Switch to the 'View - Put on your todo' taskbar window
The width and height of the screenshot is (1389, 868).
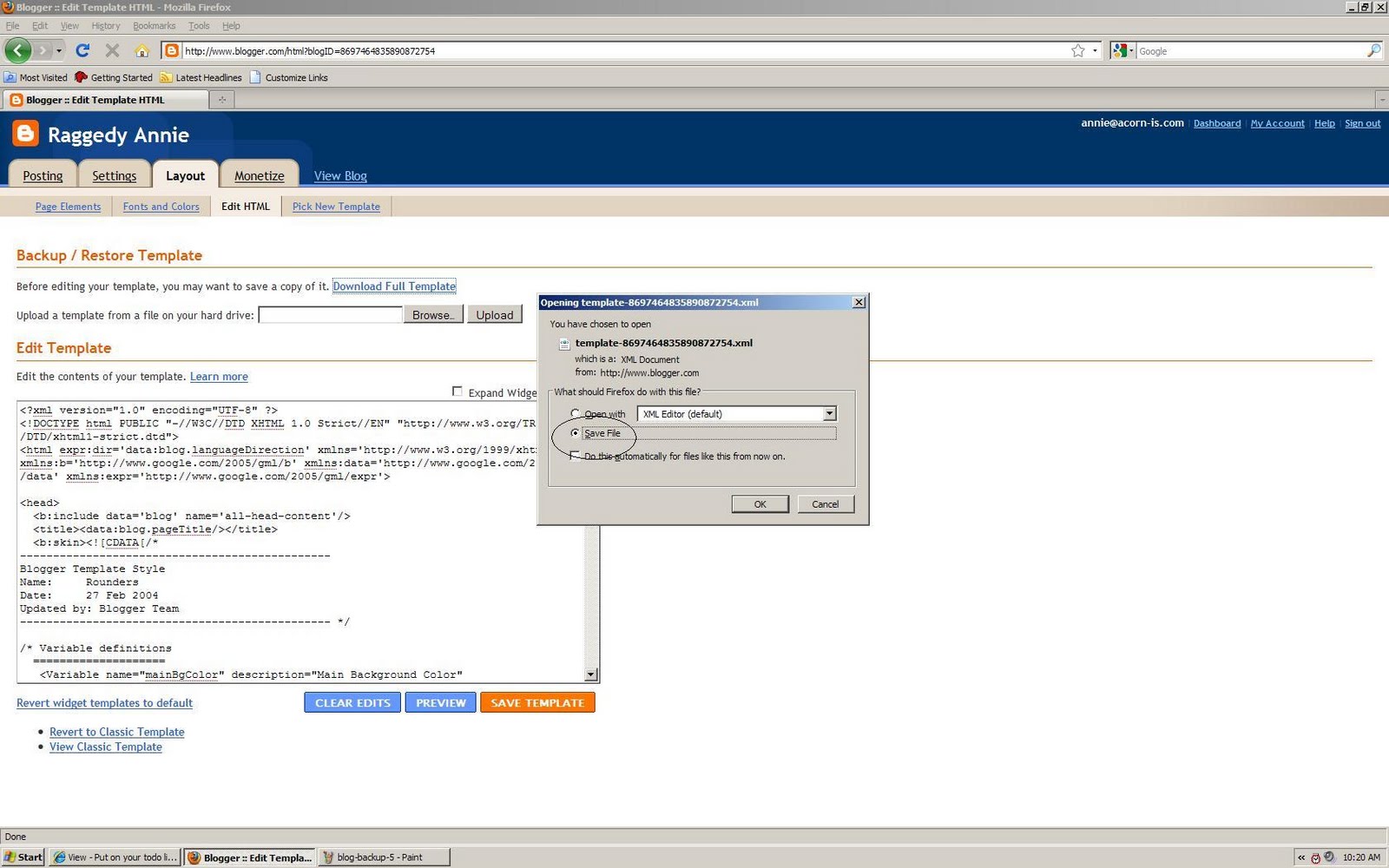point(115,857)
